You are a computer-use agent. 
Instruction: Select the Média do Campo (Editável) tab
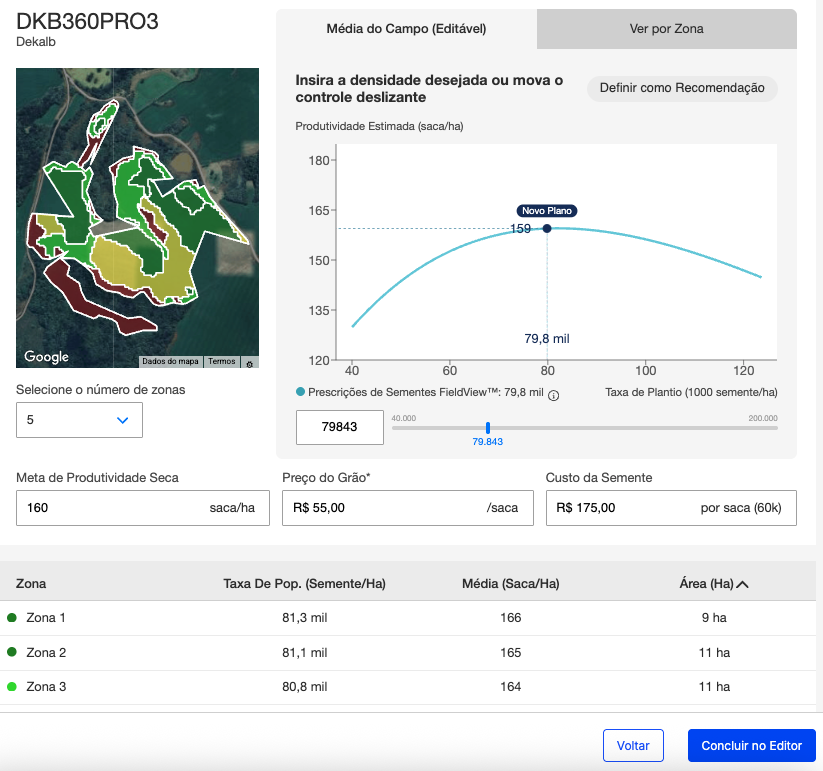(x=406, y=29)
